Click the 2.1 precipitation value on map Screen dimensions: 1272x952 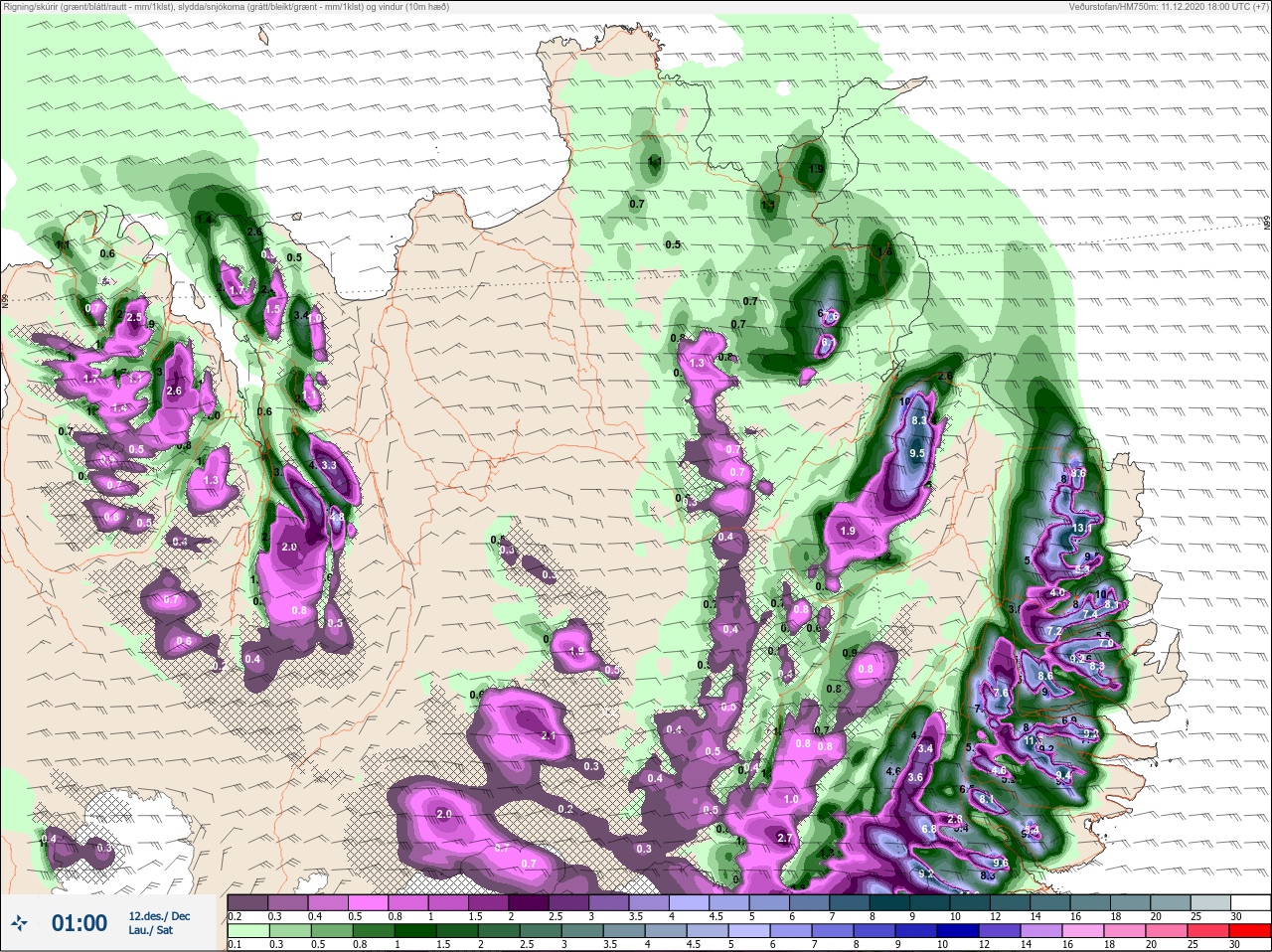click(549, 735)
